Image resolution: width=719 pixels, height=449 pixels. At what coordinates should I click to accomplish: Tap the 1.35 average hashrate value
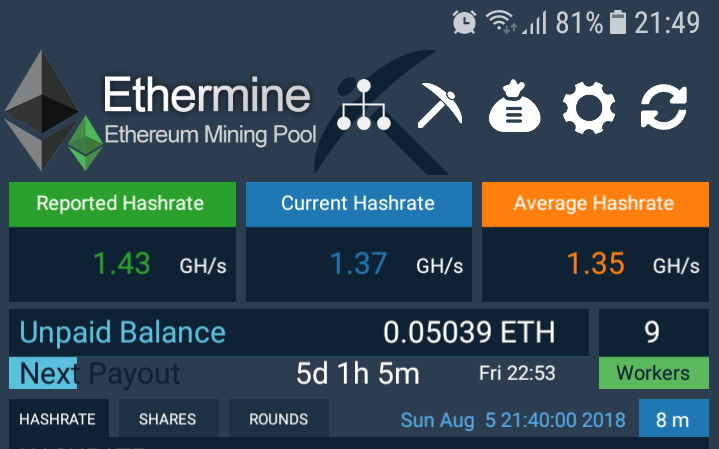(595, 264)
